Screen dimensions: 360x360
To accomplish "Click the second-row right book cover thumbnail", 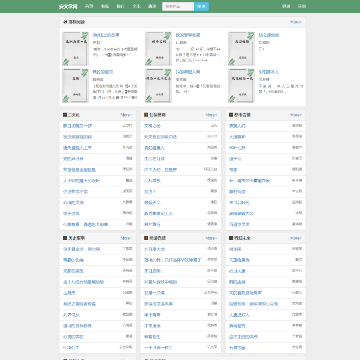I will [x=241, y=86].
